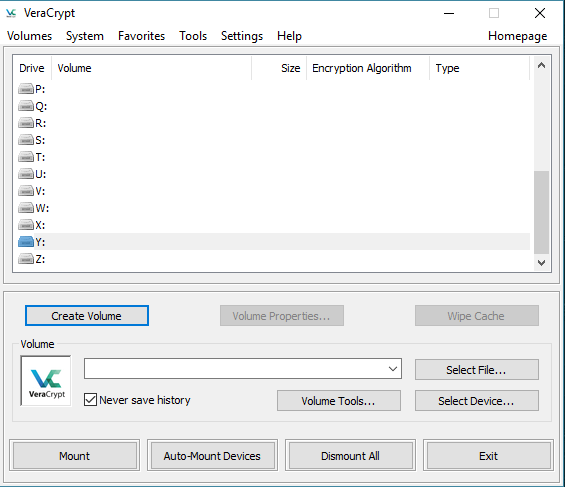Open Volume Tools... button
565x487 pixels.
[x=339, y=401]
